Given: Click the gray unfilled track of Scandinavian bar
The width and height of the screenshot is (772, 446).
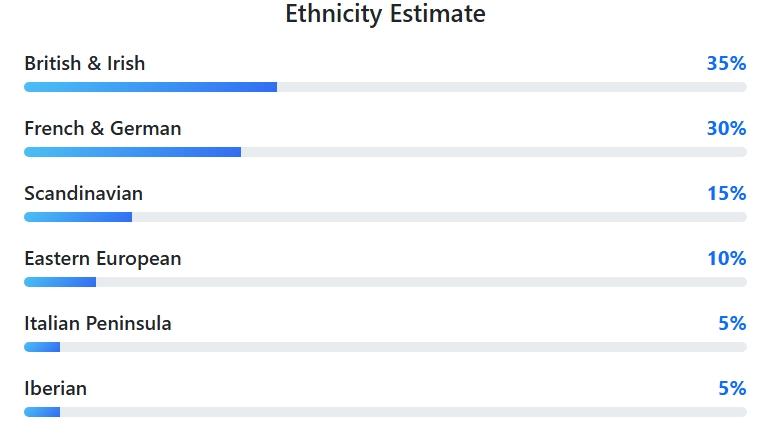Looking at the screenshot, I should tap(440, 217).
